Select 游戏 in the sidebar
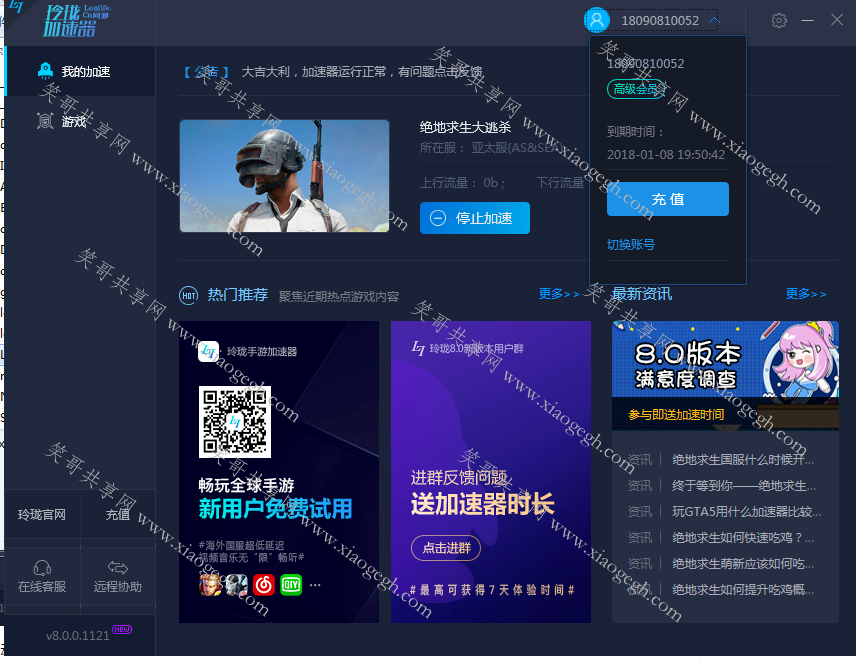The width and height of the screenshot is (856, 658). tap(80, 121)
